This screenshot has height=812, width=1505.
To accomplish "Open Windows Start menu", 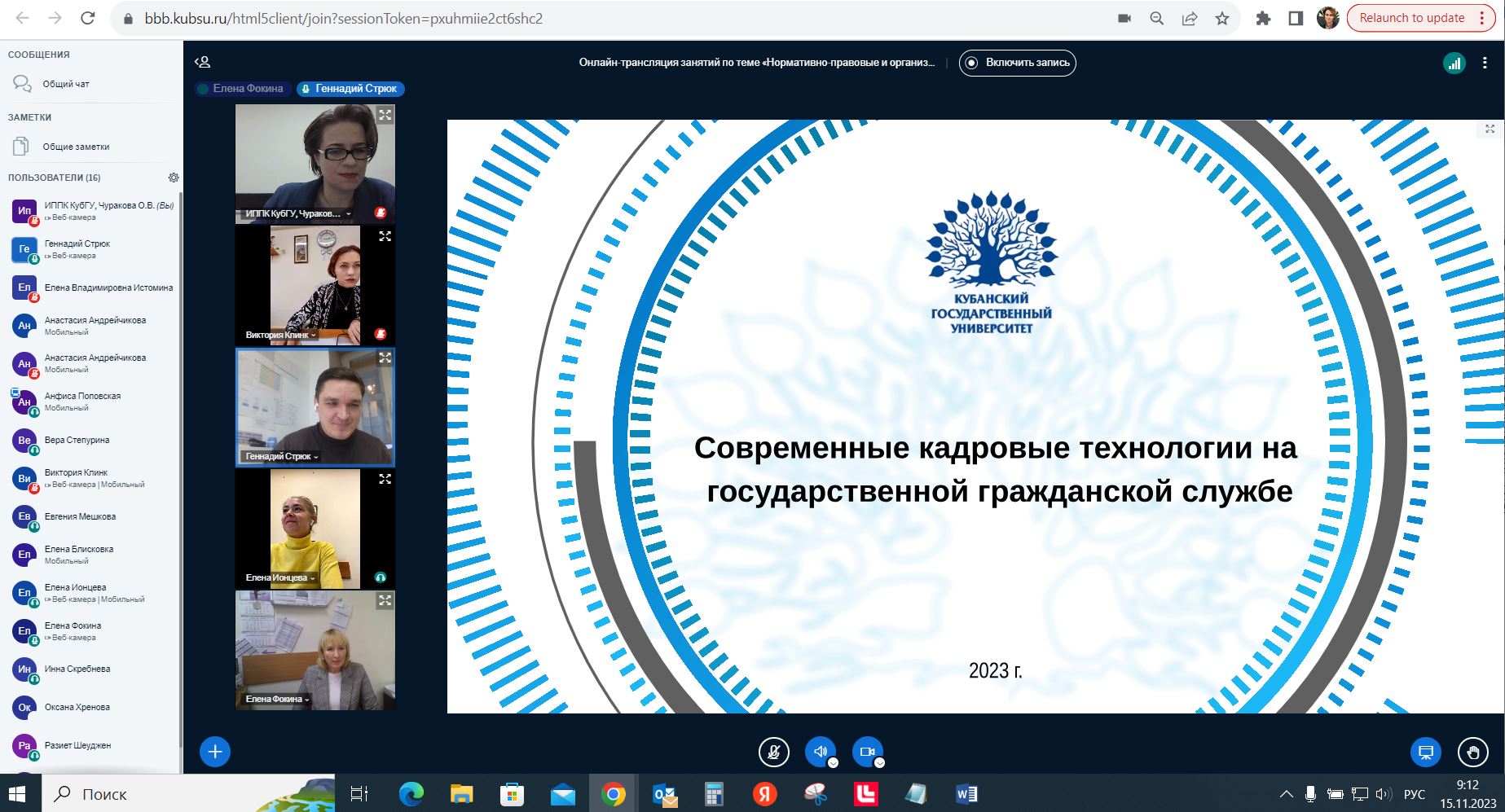I will pos(16,794).
